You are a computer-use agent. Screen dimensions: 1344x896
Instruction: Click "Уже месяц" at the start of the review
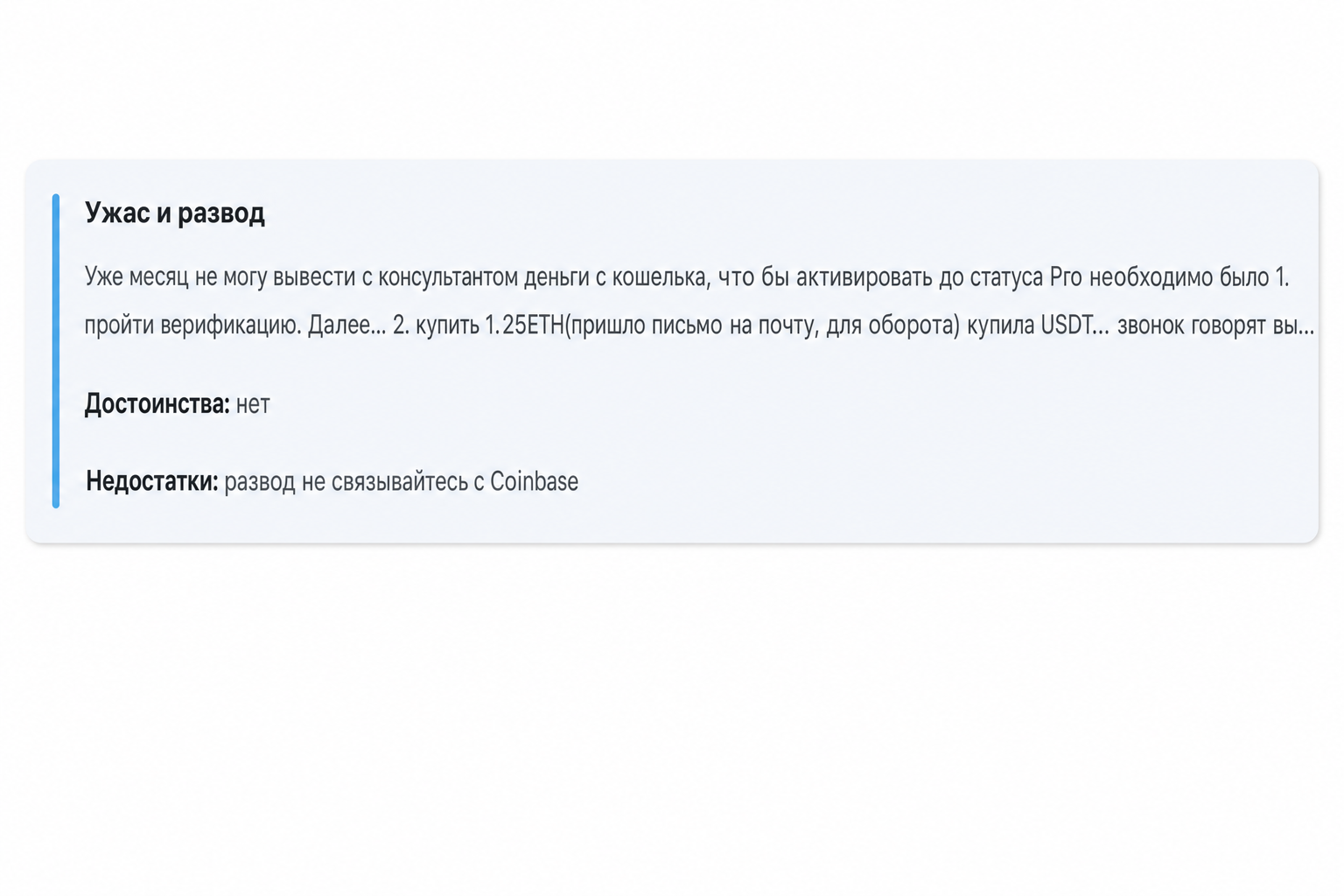click(136, 277)
